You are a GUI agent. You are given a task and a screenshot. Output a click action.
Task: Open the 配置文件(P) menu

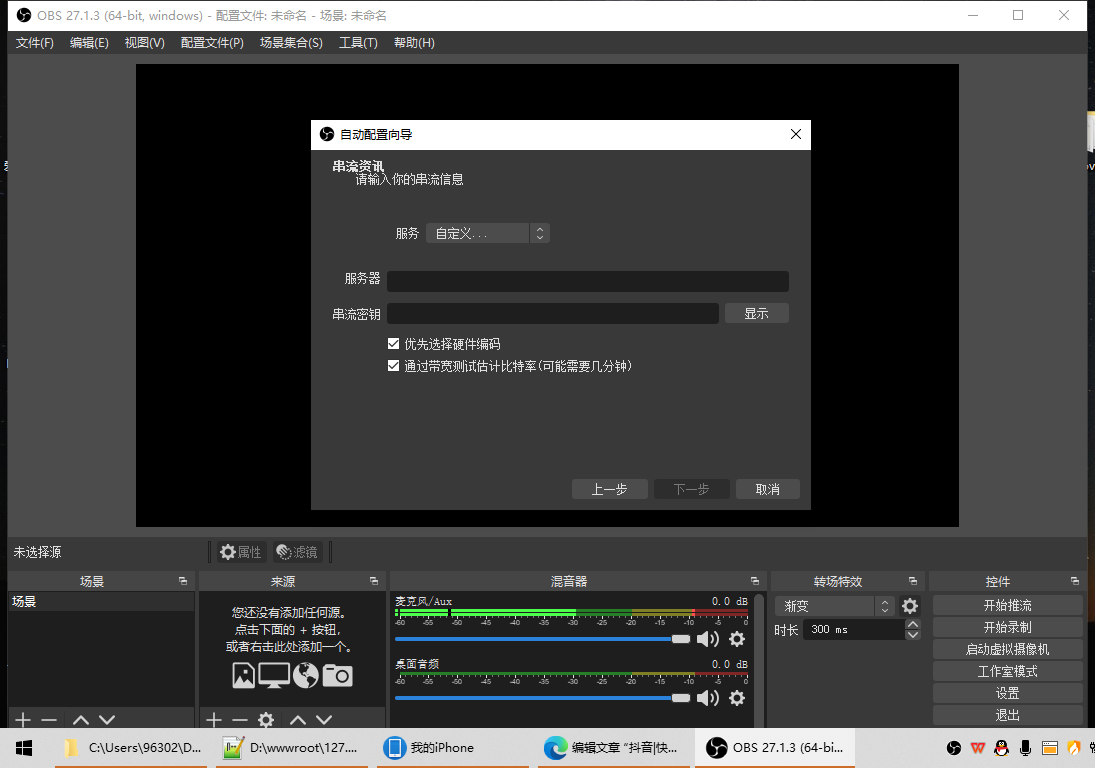212,43
